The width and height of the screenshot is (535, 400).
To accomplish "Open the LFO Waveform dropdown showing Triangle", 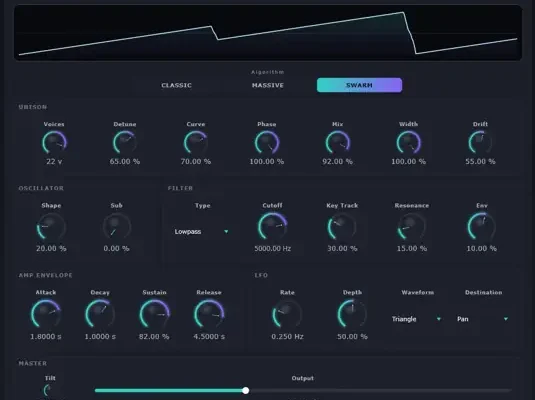I will pos(417,319).
